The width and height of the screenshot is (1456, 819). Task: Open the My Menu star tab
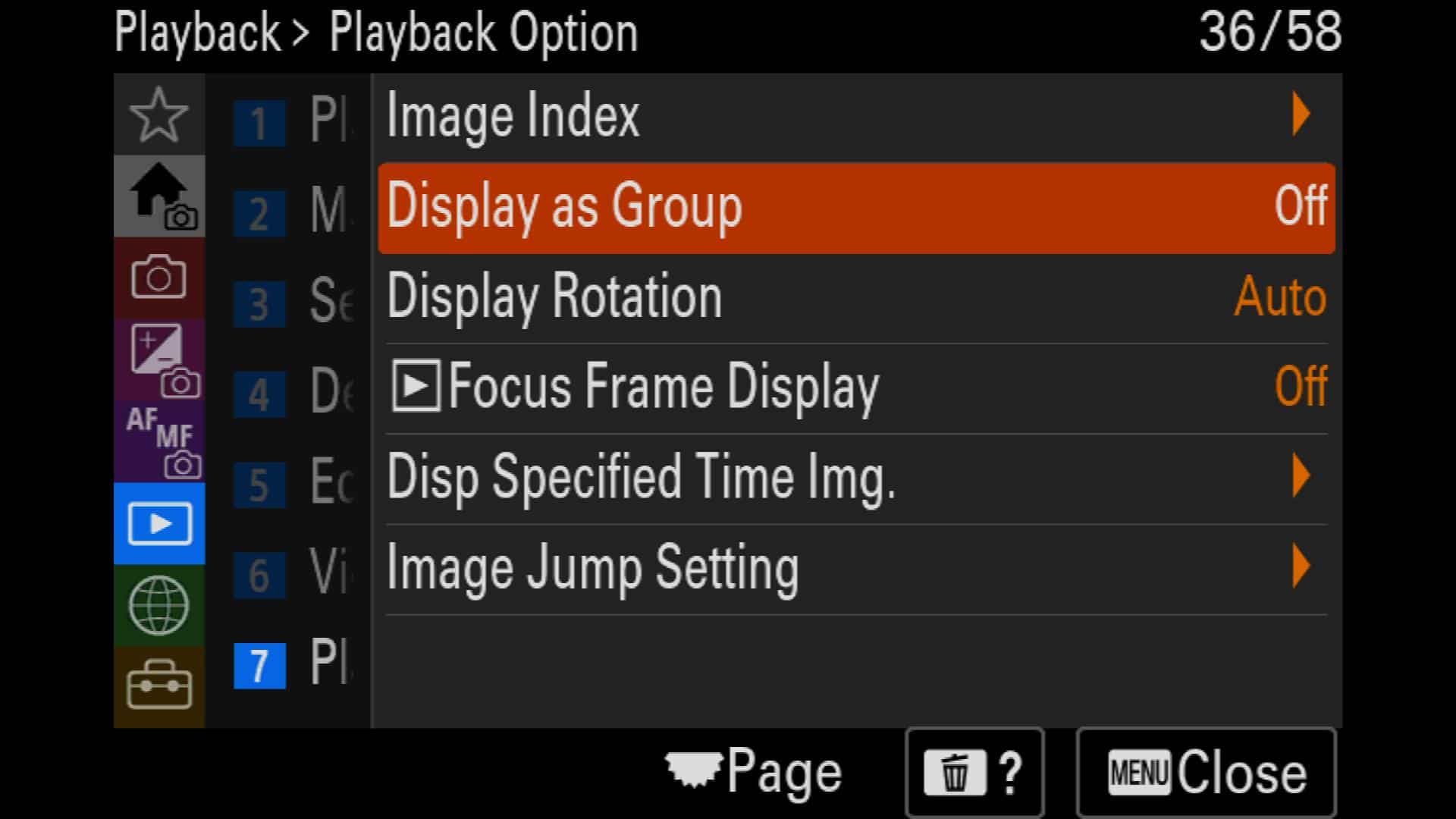pyautogui.click(x=158, y=115)
